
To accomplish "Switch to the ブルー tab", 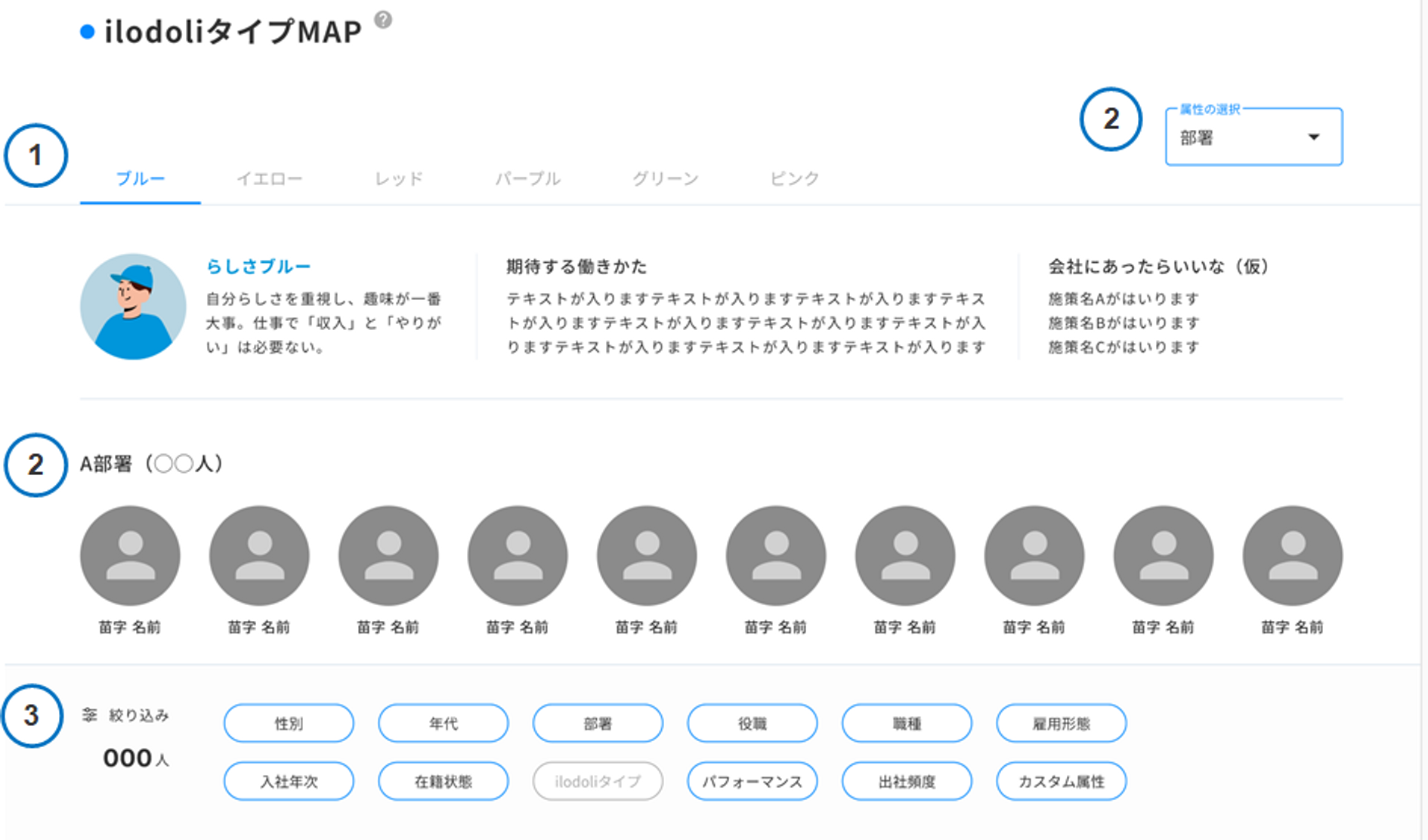I will [141, 179].
